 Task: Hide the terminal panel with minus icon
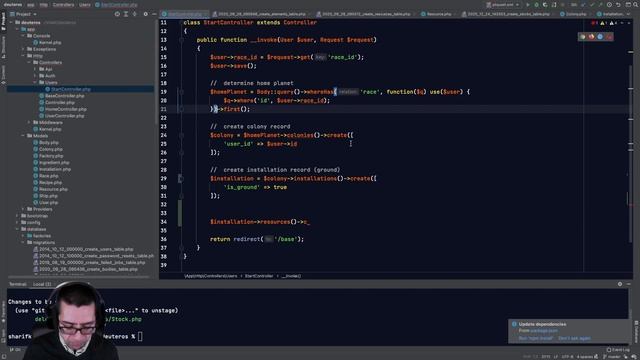click(629, 284)
